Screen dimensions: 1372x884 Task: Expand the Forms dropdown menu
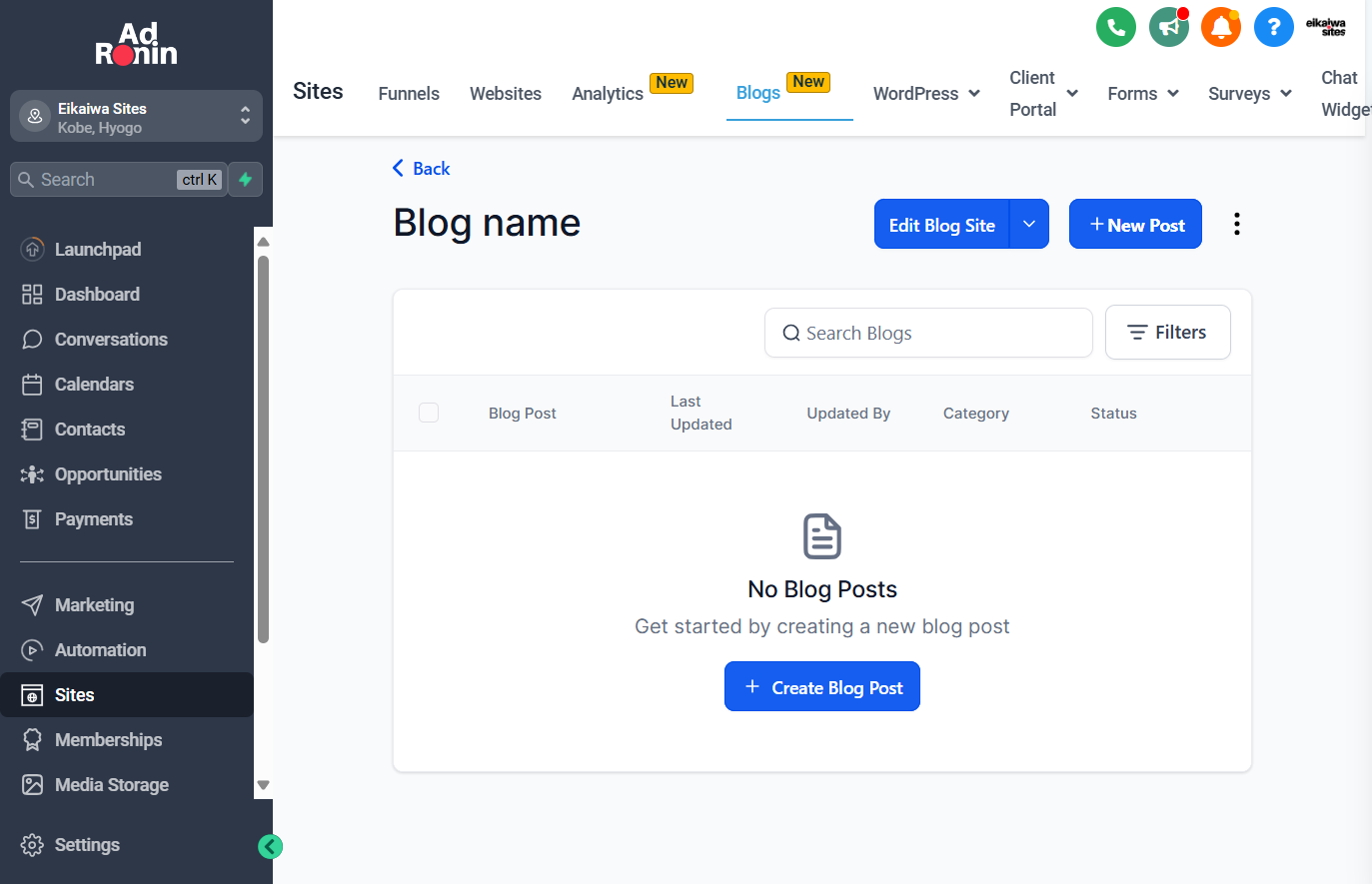[1173, 94]
